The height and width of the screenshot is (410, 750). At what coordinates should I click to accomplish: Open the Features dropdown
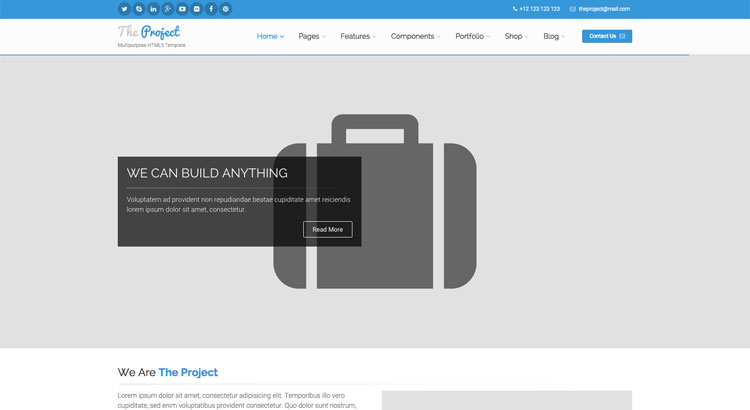coord(358,36)
